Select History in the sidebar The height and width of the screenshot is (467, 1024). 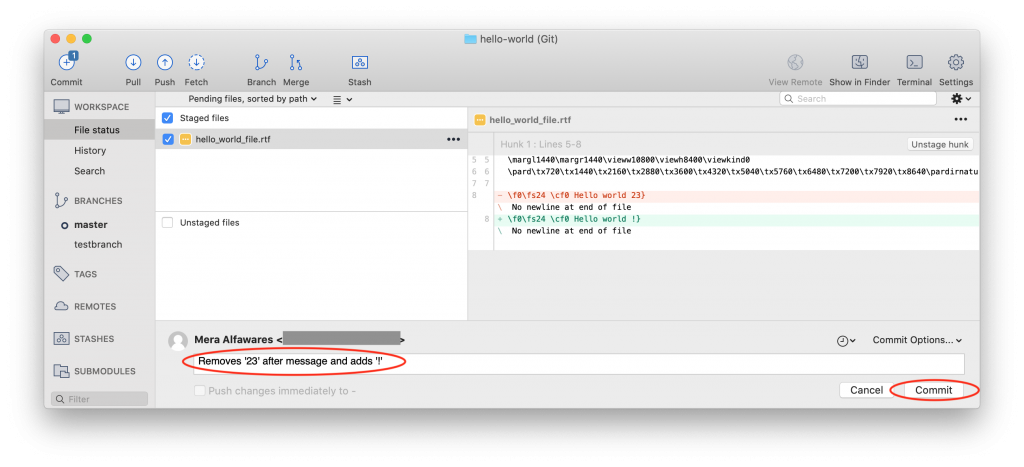90,151
